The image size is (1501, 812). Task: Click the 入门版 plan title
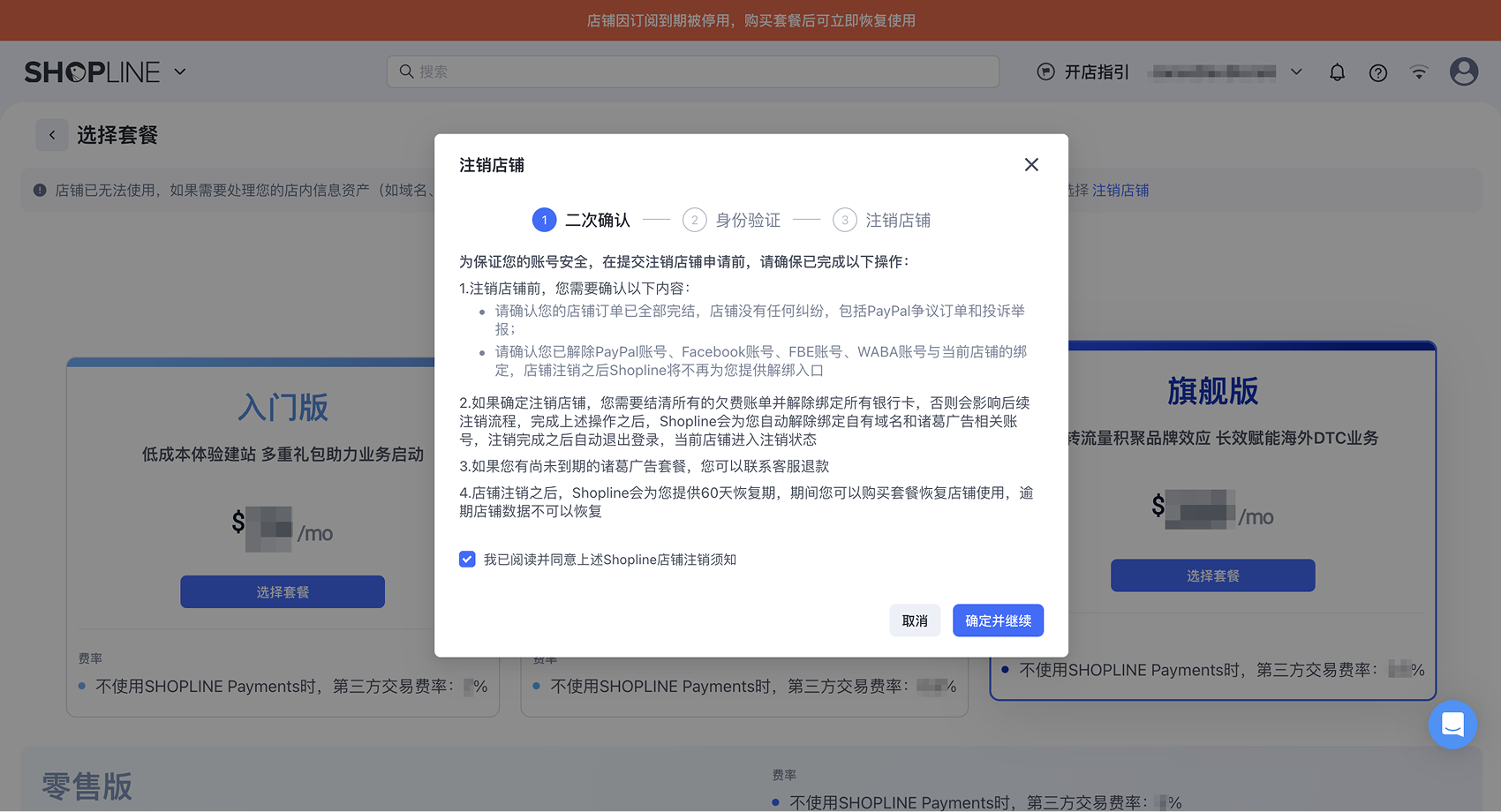coord(283,407)
